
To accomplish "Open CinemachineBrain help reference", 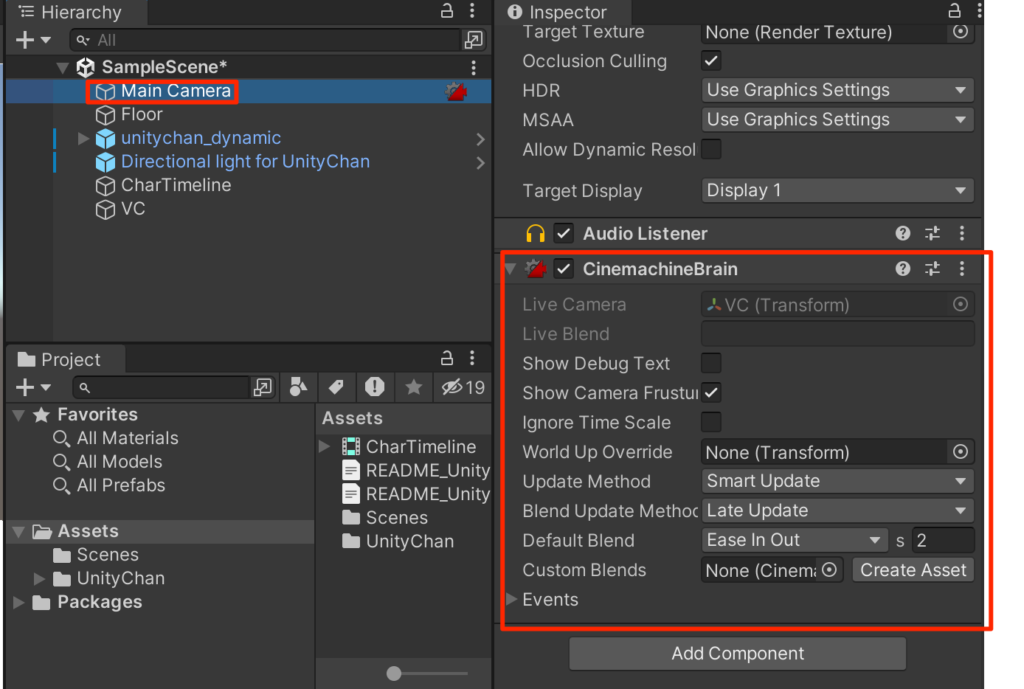I will [903, 268].
